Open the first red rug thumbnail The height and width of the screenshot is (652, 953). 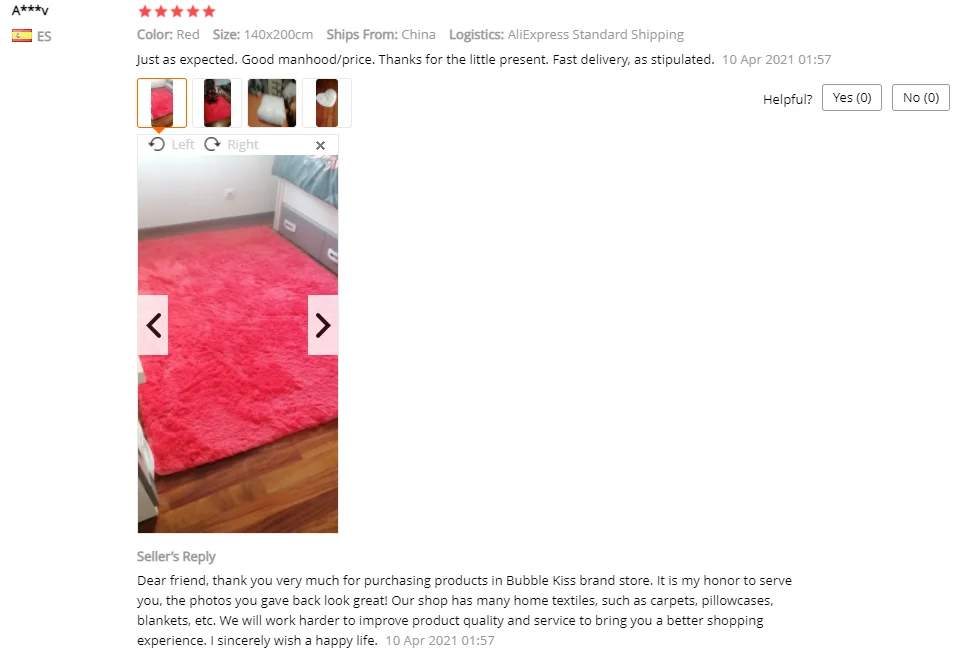pos(162,103)
